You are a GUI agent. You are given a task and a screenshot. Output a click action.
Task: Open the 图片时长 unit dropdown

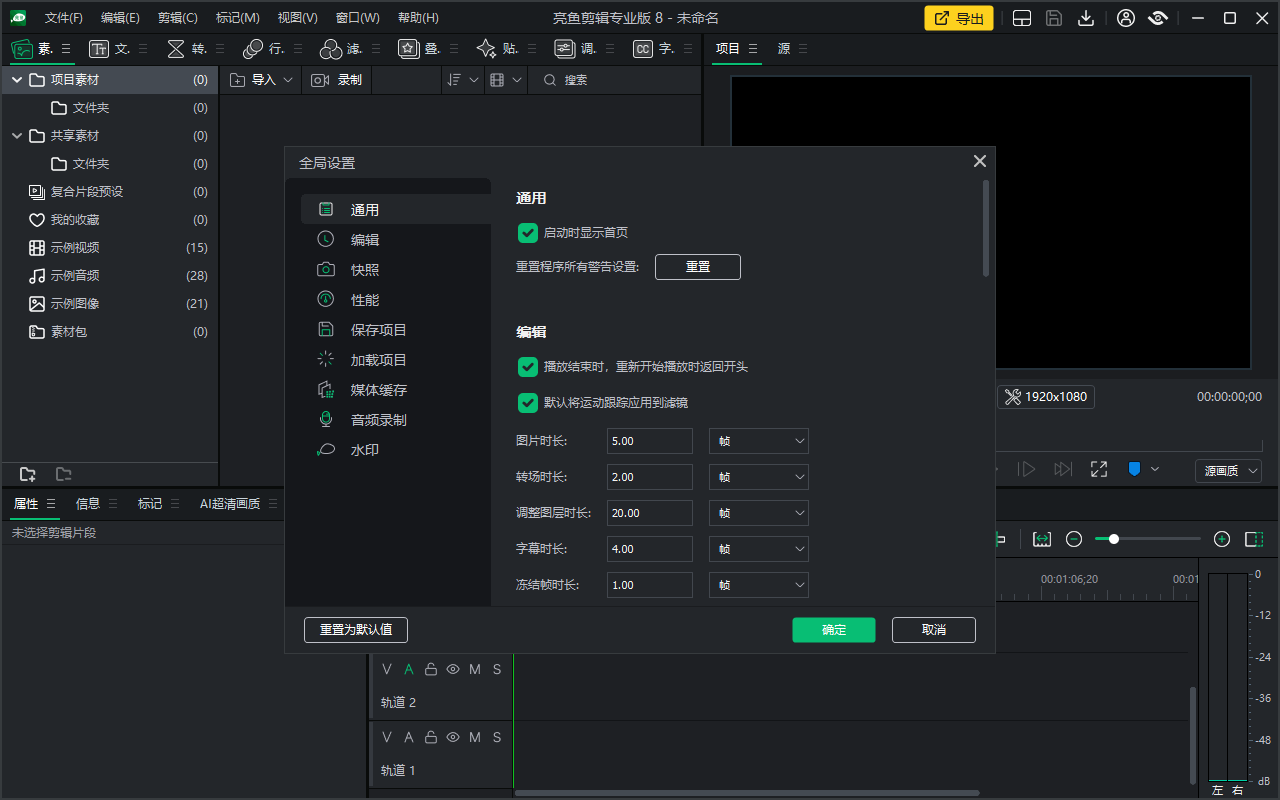pos(759,441)
